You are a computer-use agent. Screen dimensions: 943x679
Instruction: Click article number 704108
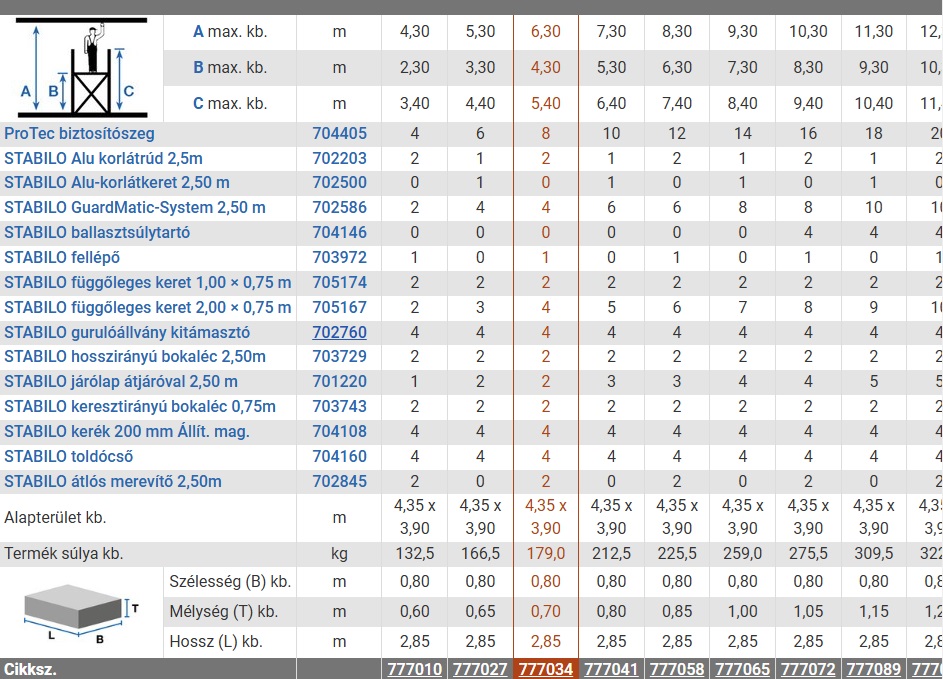pos(339,432)
